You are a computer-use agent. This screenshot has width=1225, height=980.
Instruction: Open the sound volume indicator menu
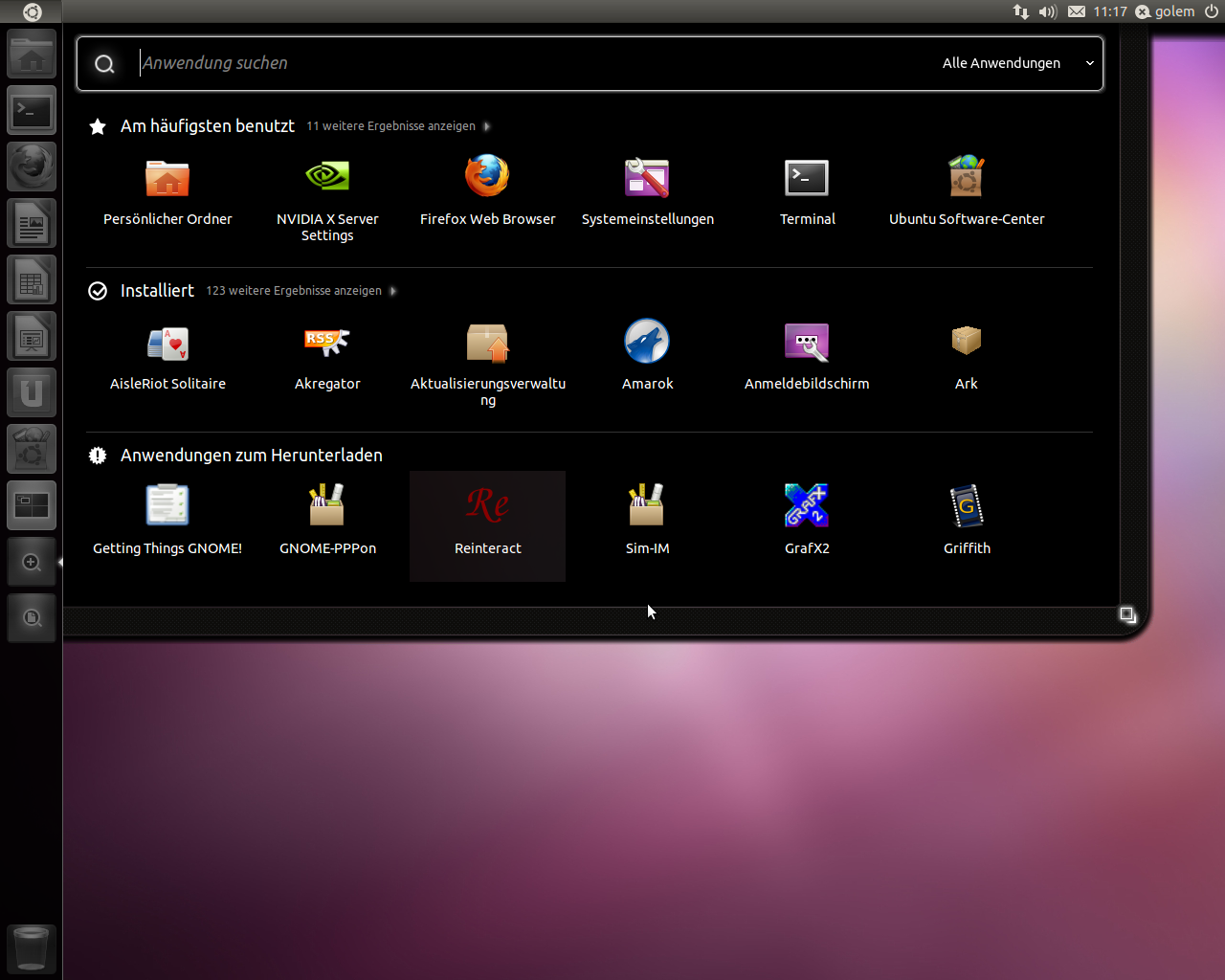pyautogui.click(x=1048, y=11)
